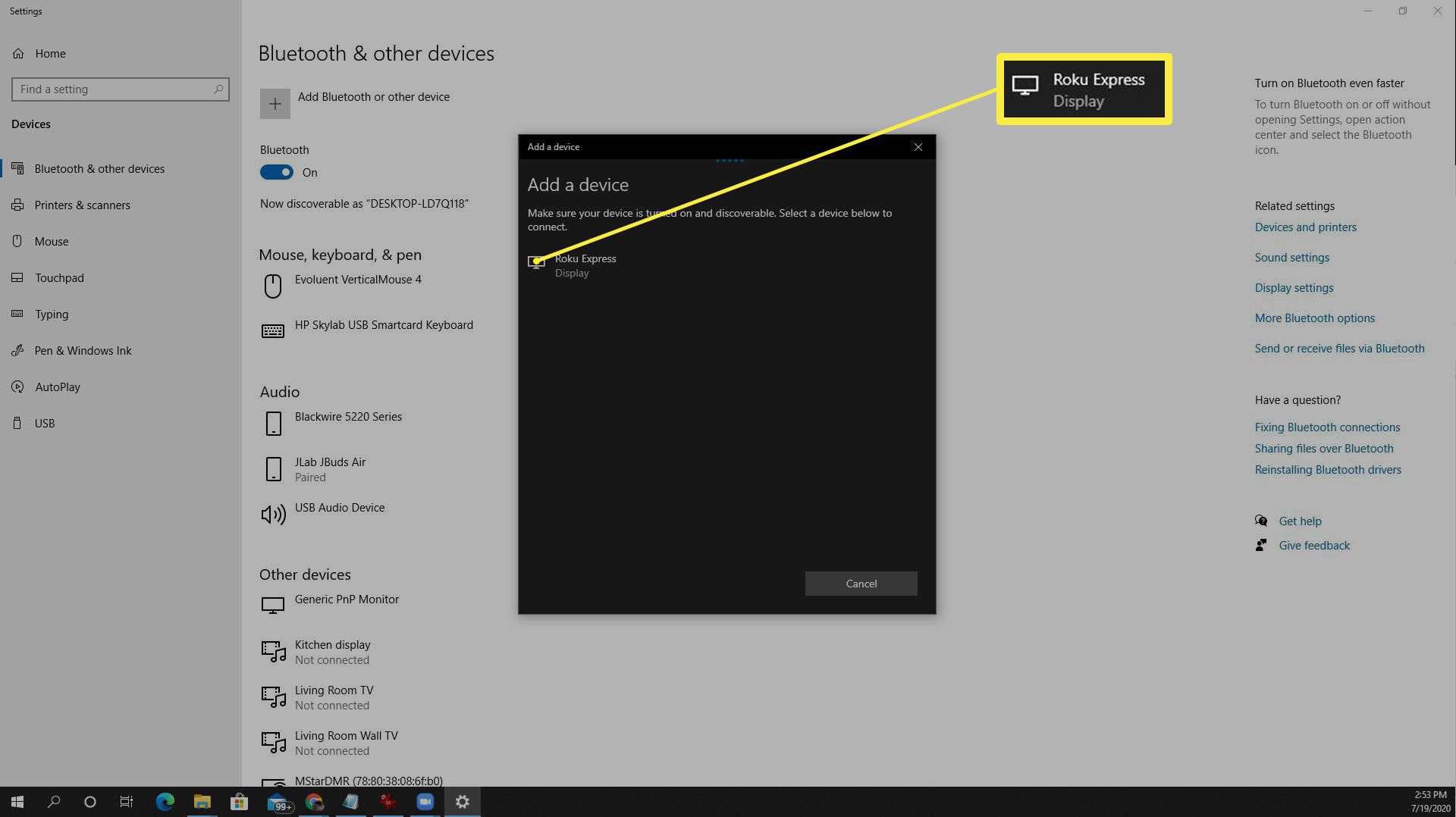This screenshot has height=817, width=1456.
Task: Click the Windows Start button
Action: coord(17,802)
